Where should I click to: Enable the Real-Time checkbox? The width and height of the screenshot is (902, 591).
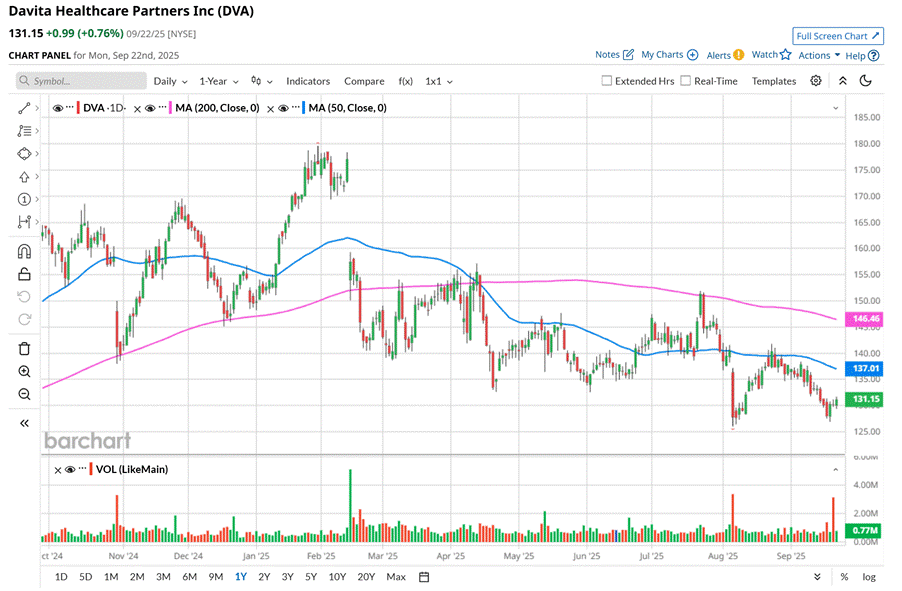686,81
